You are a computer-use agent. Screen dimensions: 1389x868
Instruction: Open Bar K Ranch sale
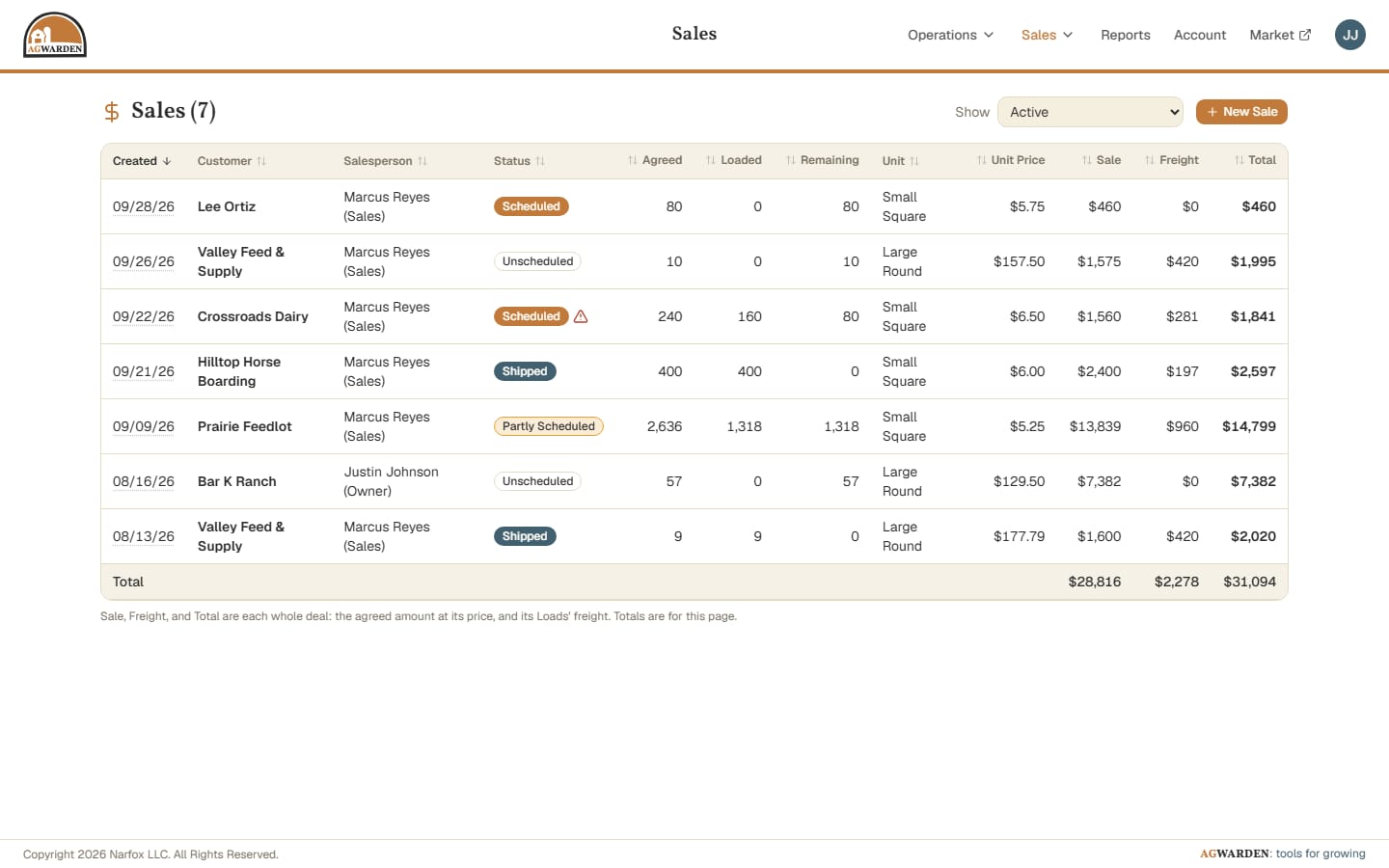point(236,481)
